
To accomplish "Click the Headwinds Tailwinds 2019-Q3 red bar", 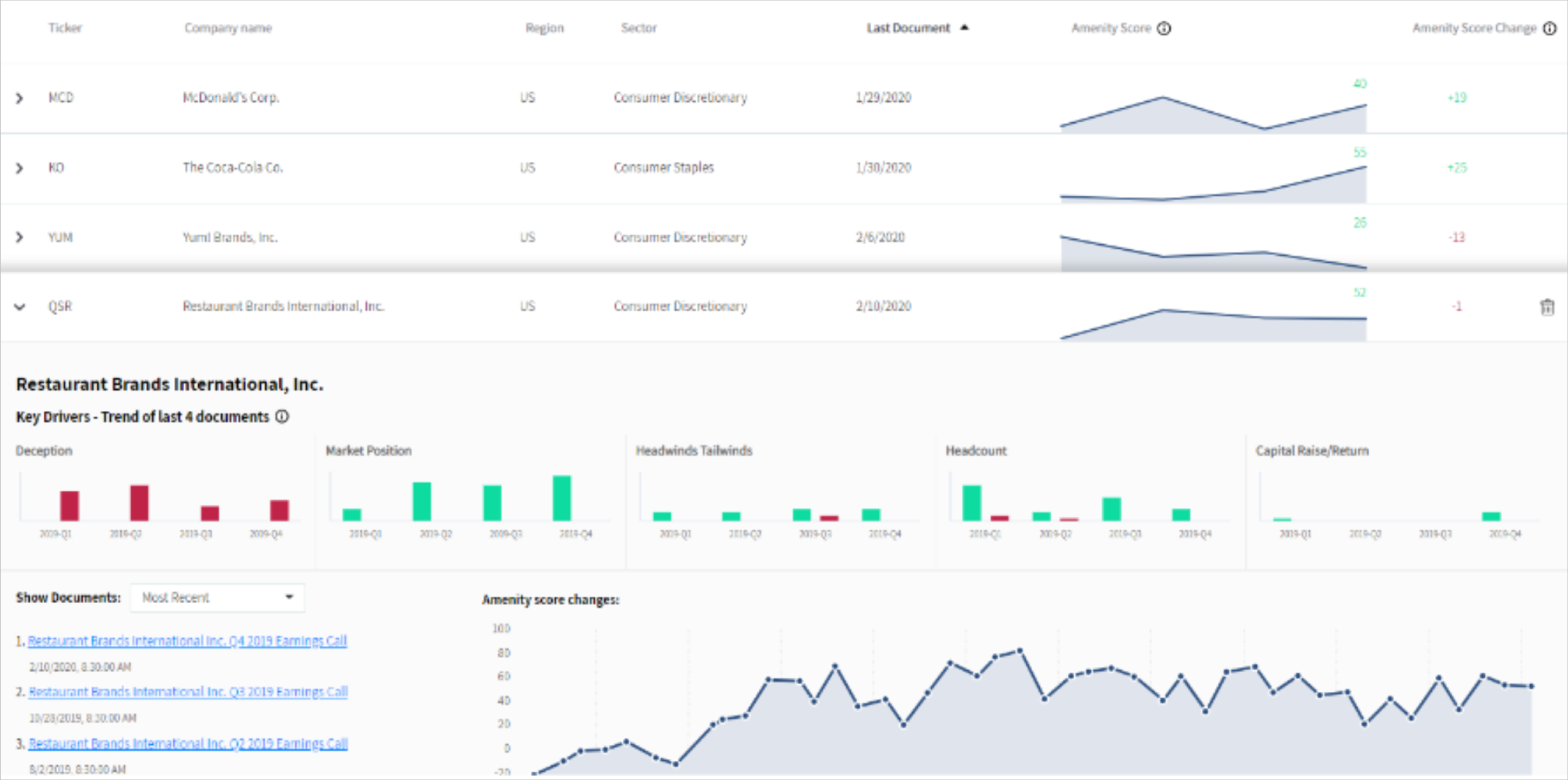I will point(829,518).
